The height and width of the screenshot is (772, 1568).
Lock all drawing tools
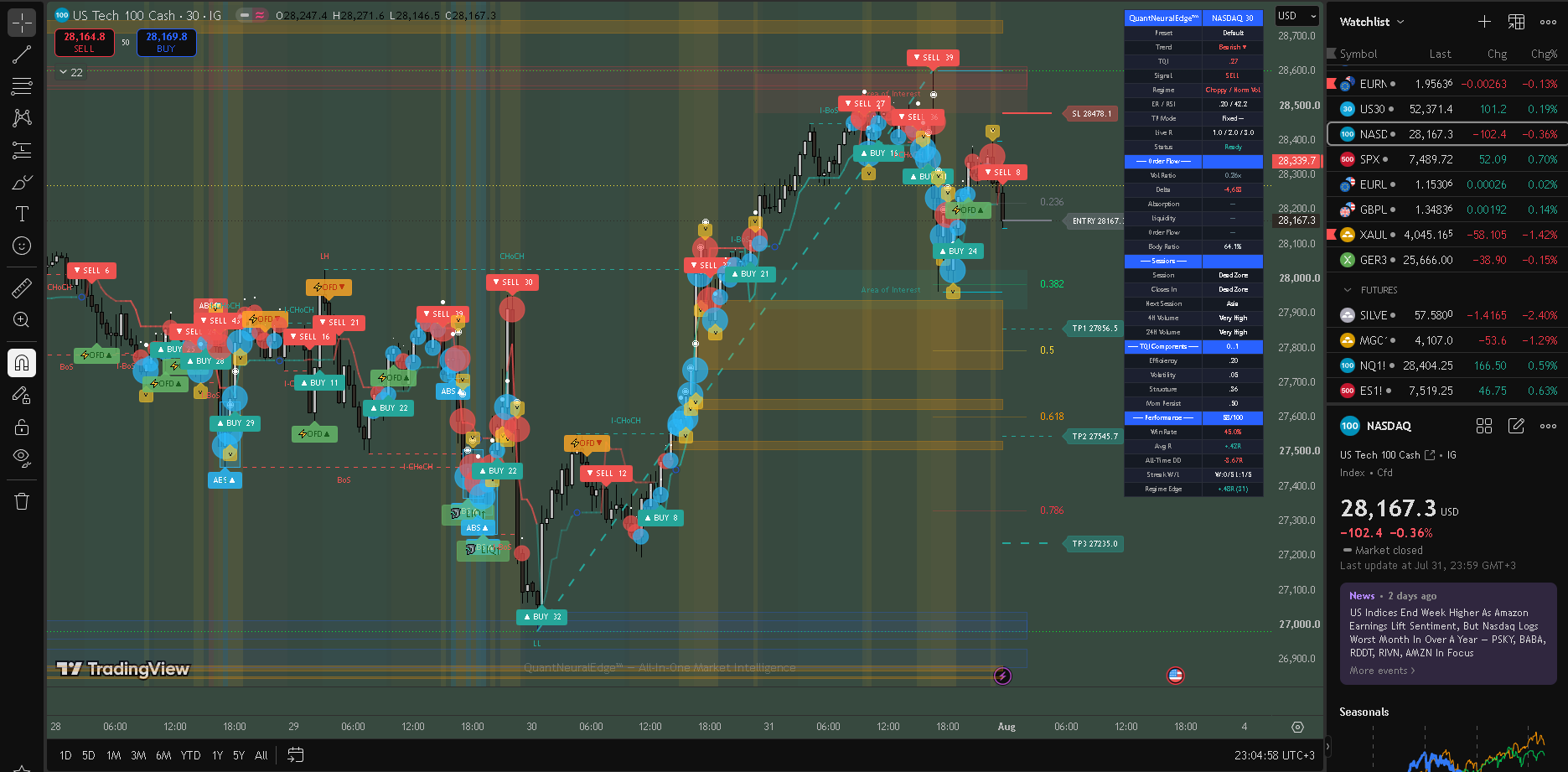coord(22,427)
